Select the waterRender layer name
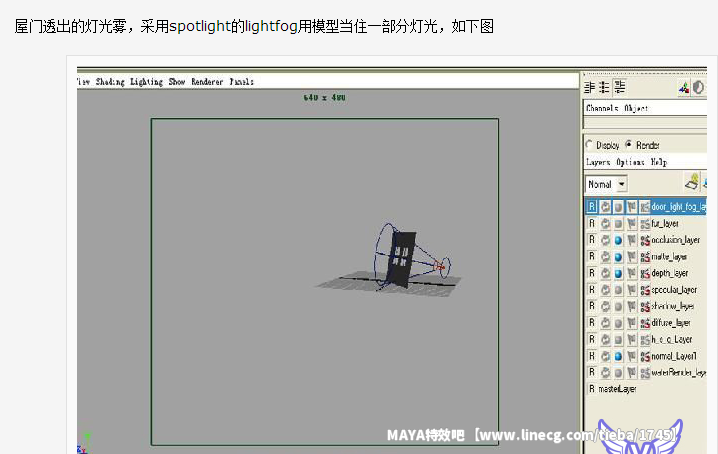The height and width of the screenshot is (454, 718). coord(679,373)
